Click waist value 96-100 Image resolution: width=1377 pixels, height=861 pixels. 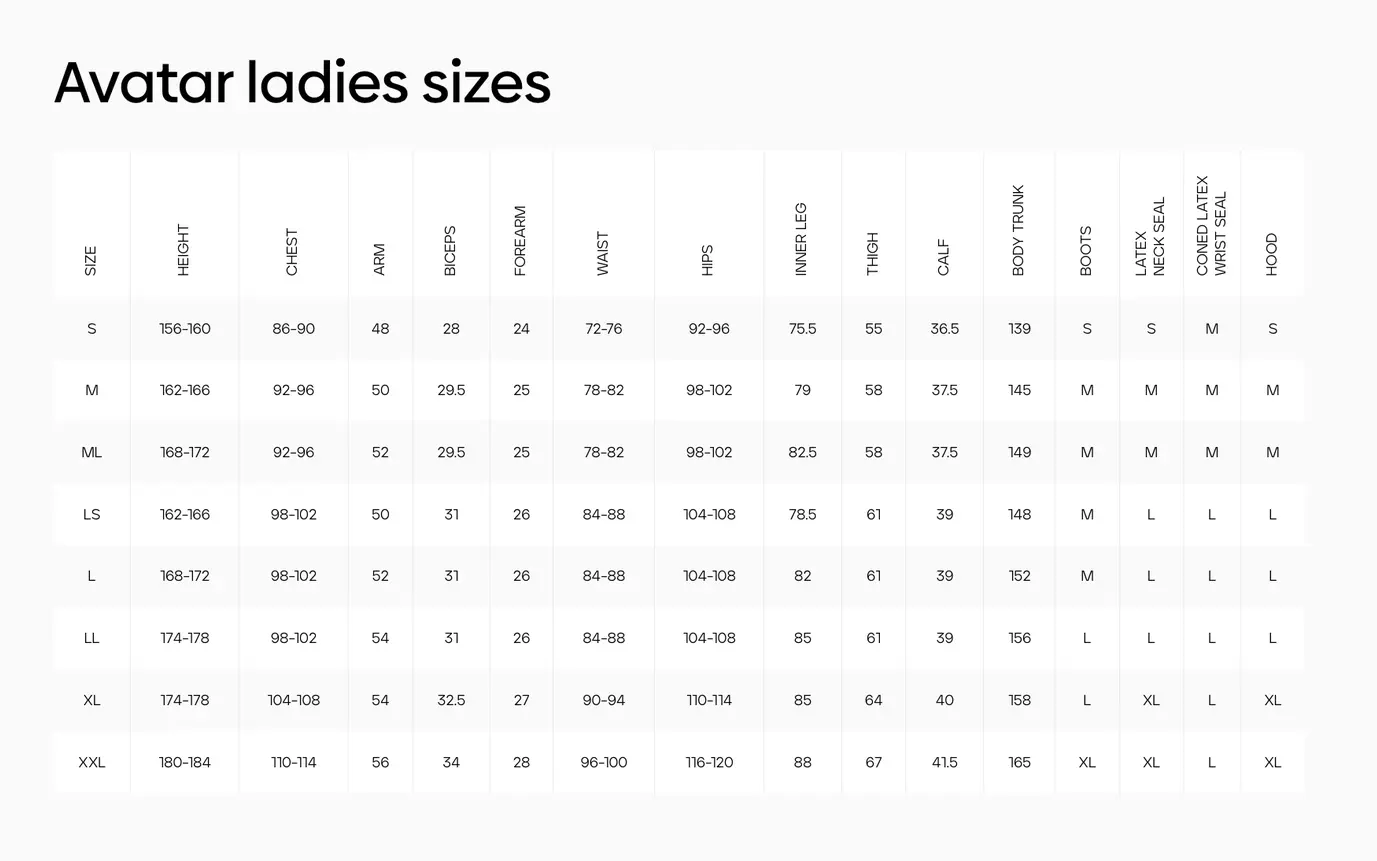604,762
